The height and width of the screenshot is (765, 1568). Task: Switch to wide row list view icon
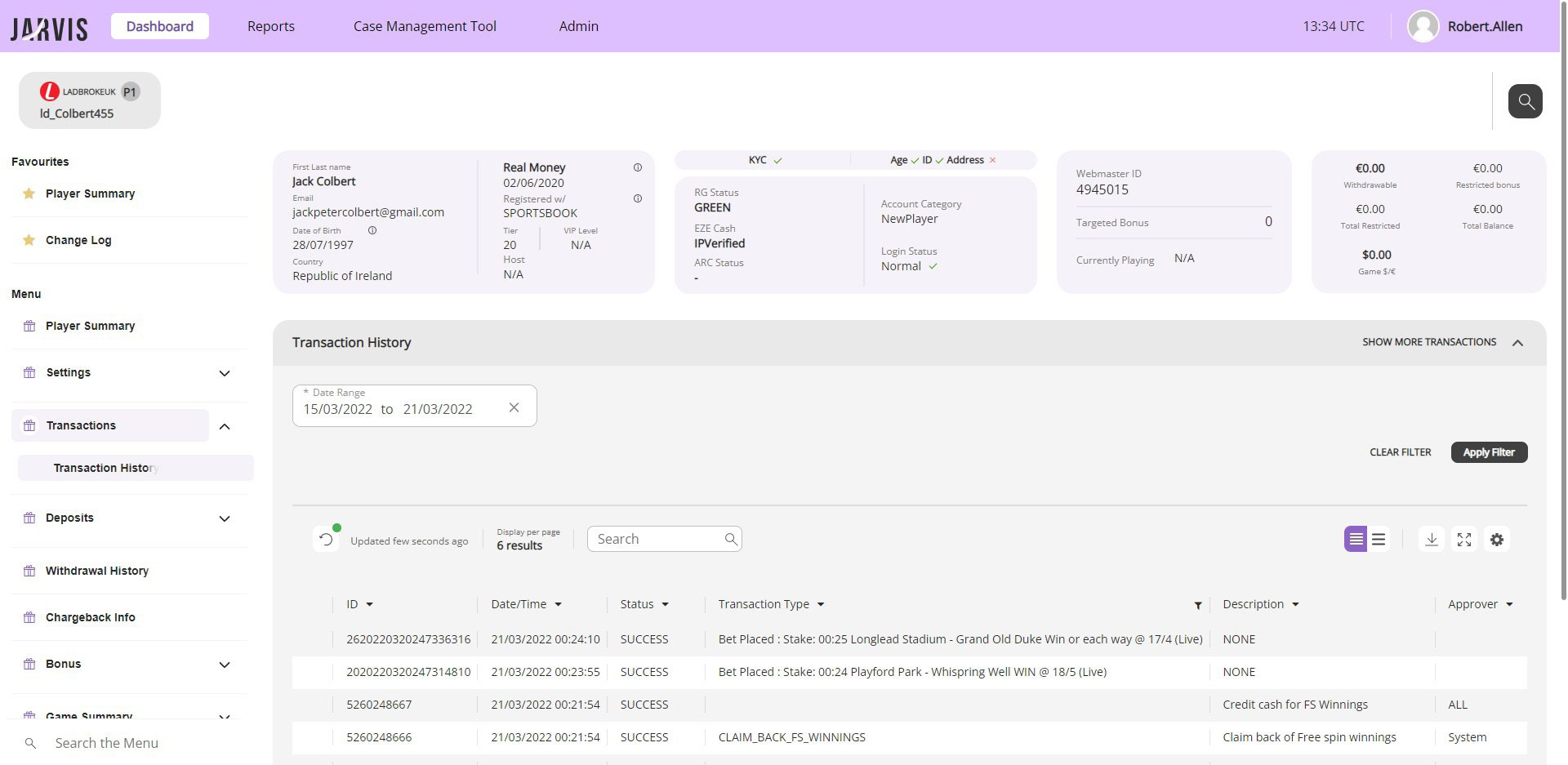pos(1379,539)
